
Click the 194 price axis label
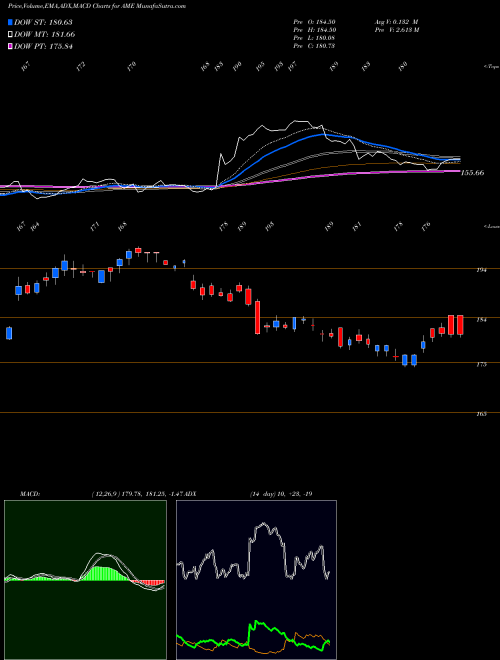pyautogui.click(x=481, y=270)
